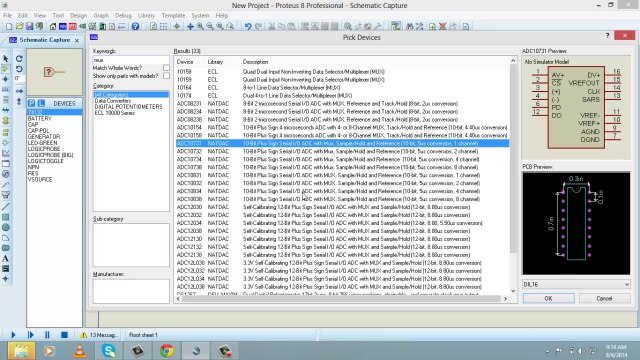Select the Selection Mode arrow tool
The image size is (640, 360).
6,58
